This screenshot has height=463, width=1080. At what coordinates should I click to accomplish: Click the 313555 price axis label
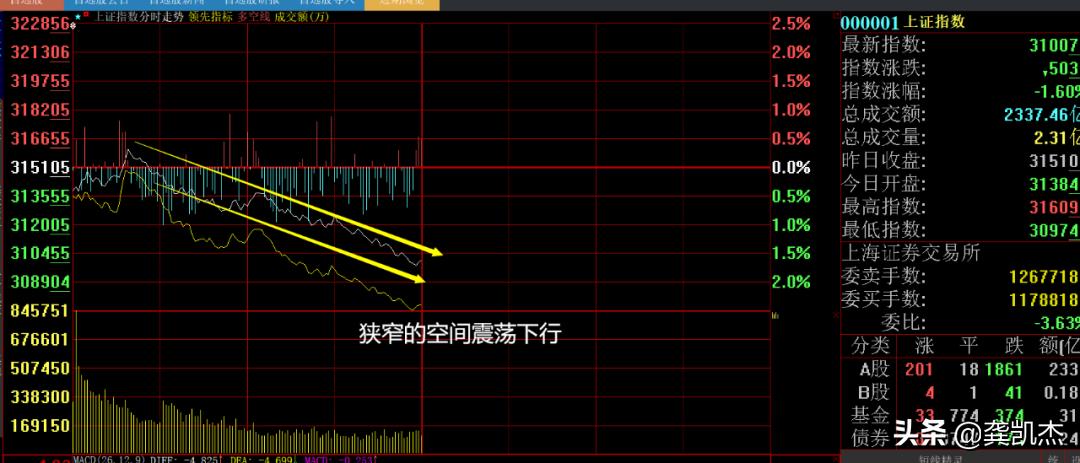(x=40, y=196)
